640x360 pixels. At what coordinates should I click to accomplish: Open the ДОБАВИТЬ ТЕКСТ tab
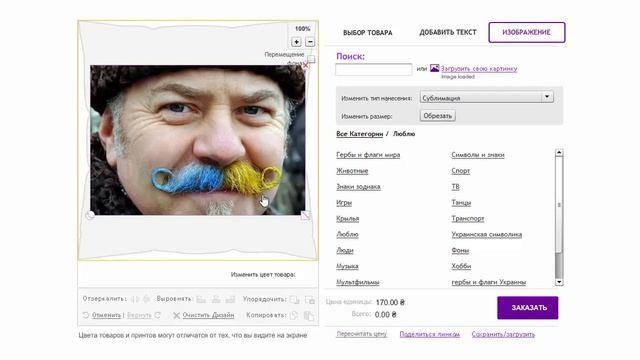tap(448, 32)
